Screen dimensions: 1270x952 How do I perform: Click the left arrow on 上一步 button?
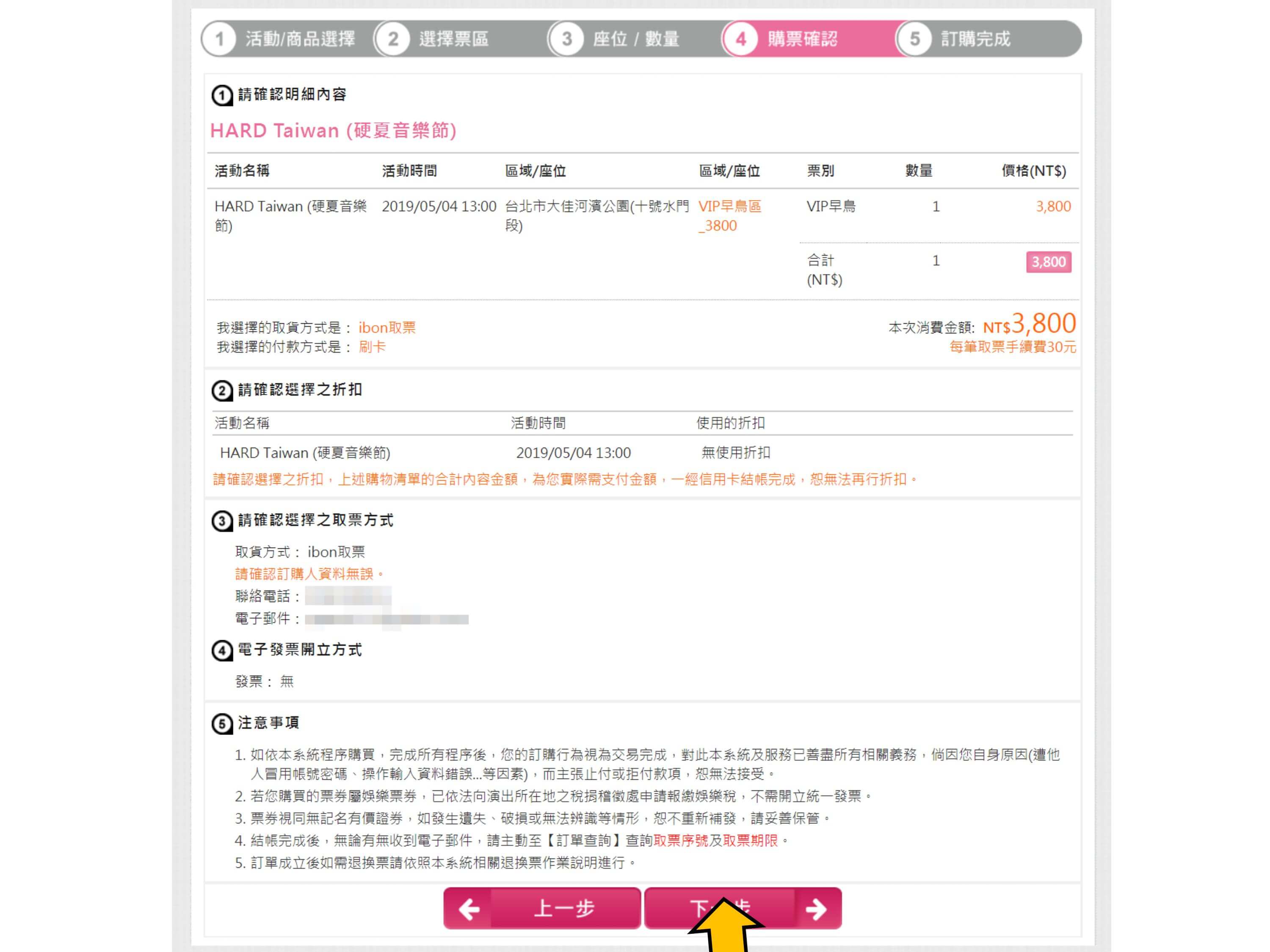[x=469, y=909]
